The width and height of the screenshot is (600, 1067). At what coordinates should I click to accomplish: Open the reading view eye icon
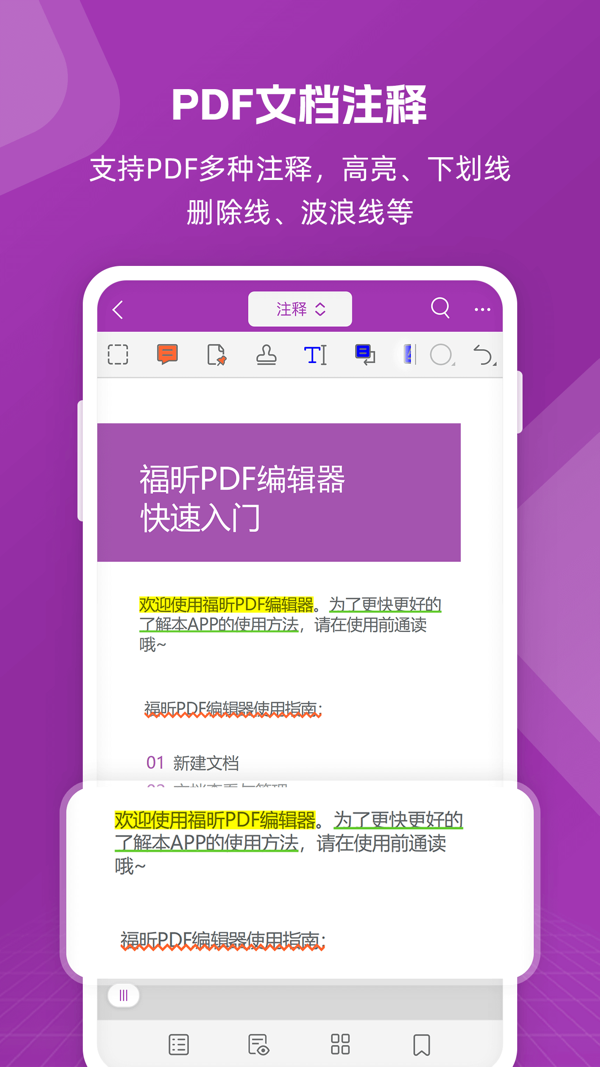coord(259,1044)
